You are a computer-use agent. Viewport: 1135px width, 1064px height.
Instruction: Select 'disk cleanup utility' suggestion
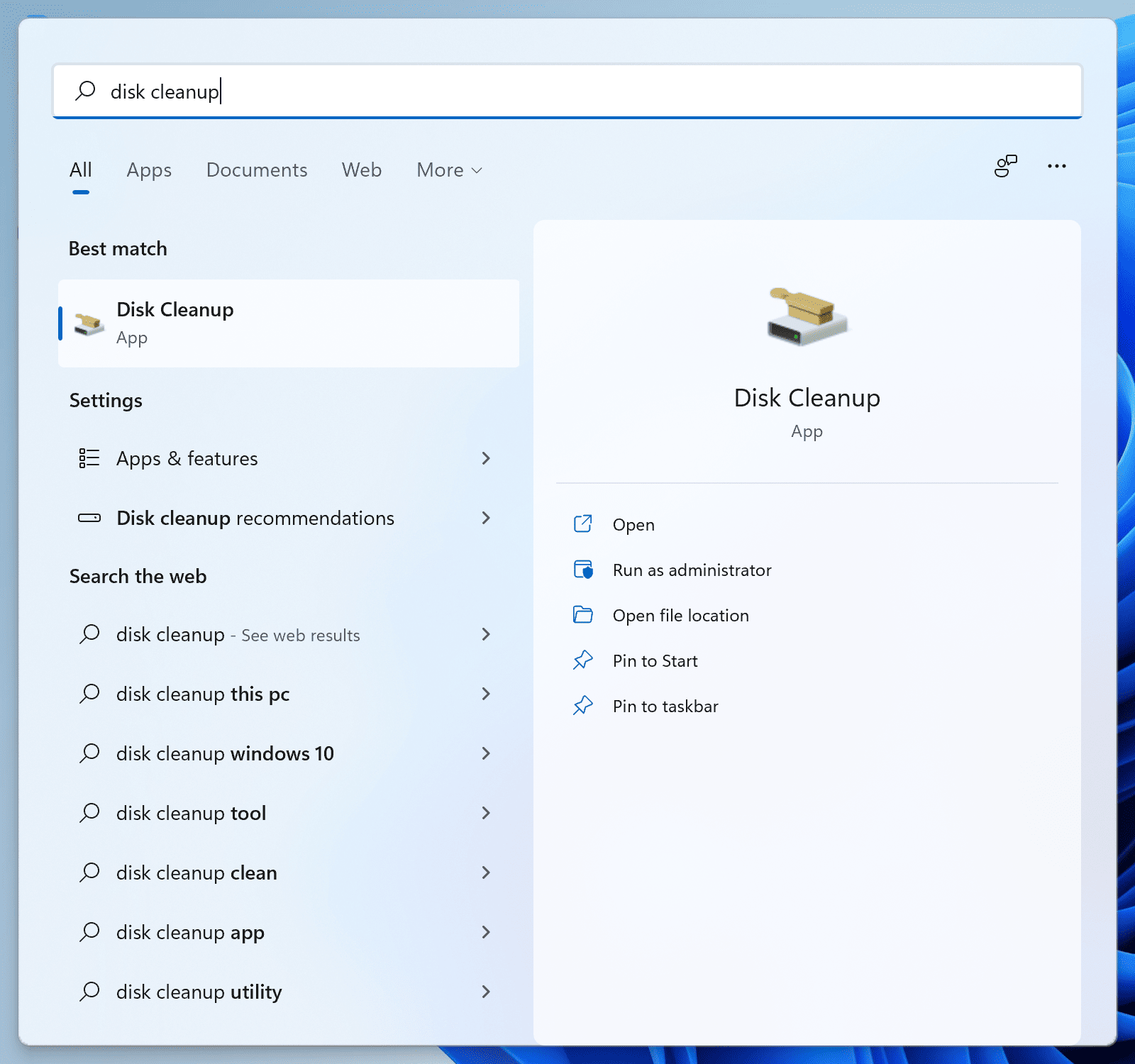point(289,992)
